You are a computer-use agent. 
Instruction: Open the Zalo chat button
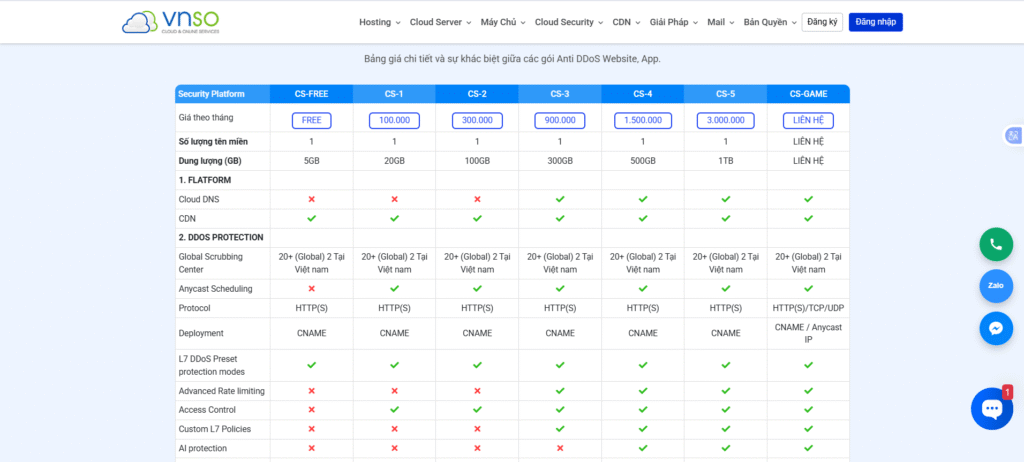tap(995, 285)
